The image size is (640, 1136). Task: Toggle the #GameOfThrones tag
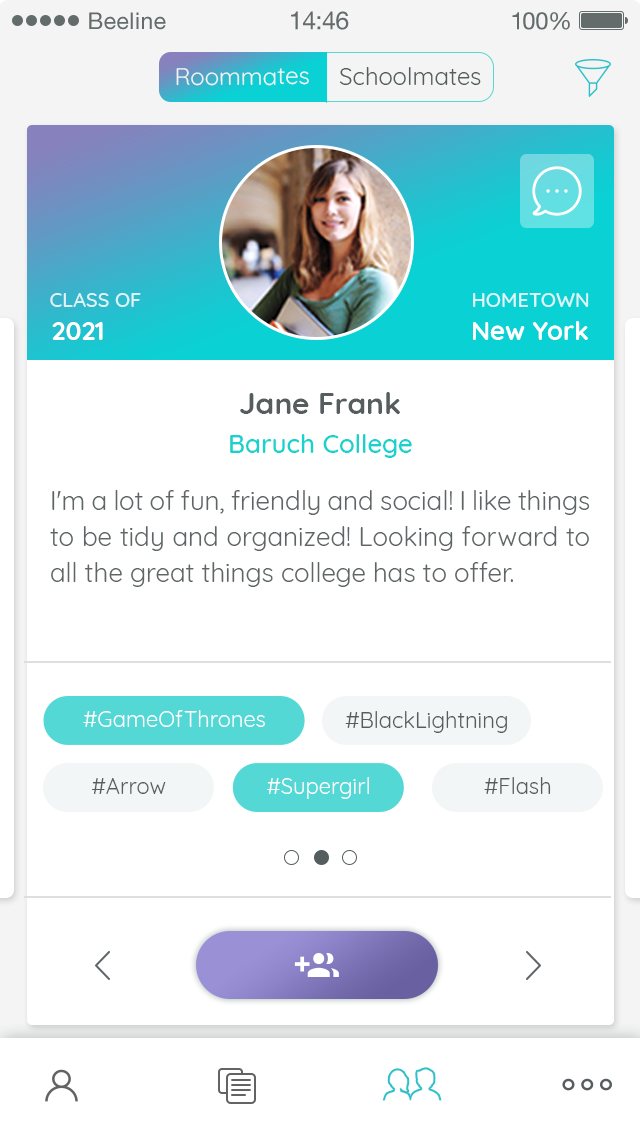tap(174, 720)
